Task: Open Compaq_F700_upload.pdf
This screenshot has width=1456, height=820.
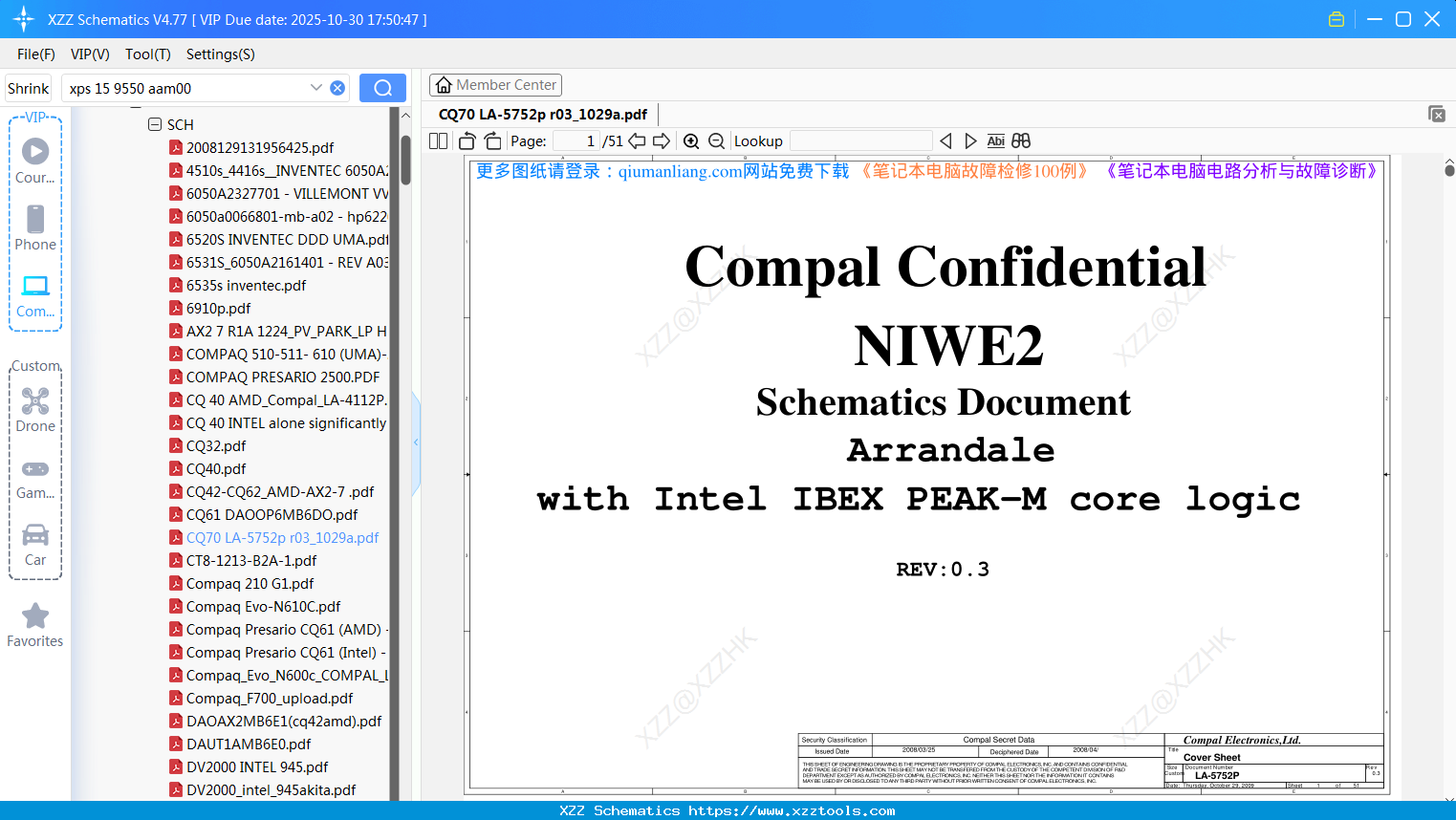Action: [270, 698]
